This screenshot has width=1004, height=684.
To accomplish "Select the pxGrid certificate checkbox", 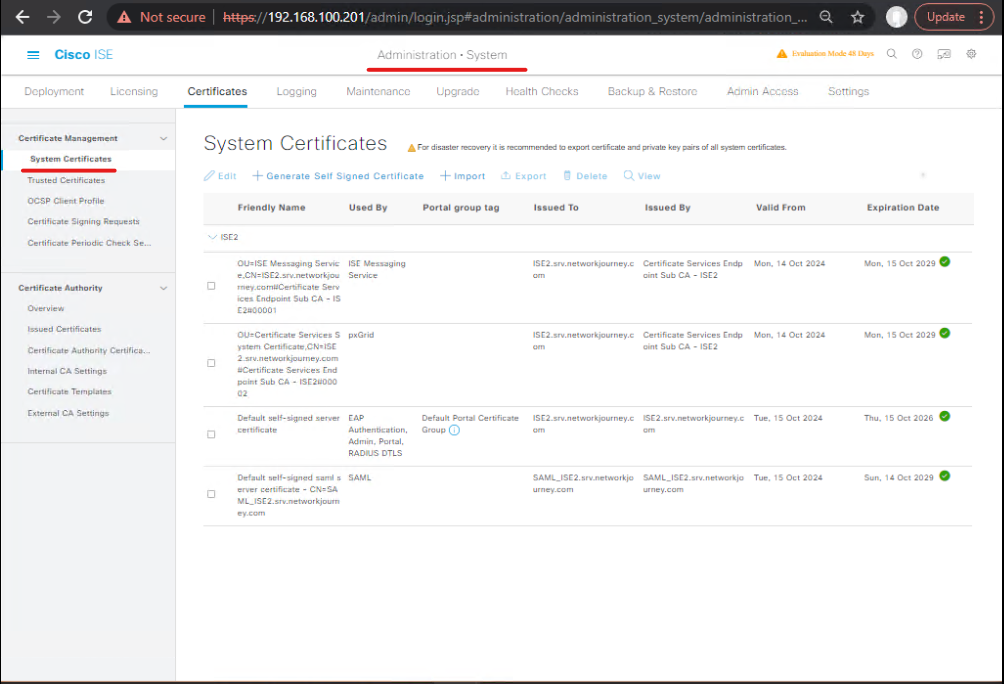I will coord(211,363).
